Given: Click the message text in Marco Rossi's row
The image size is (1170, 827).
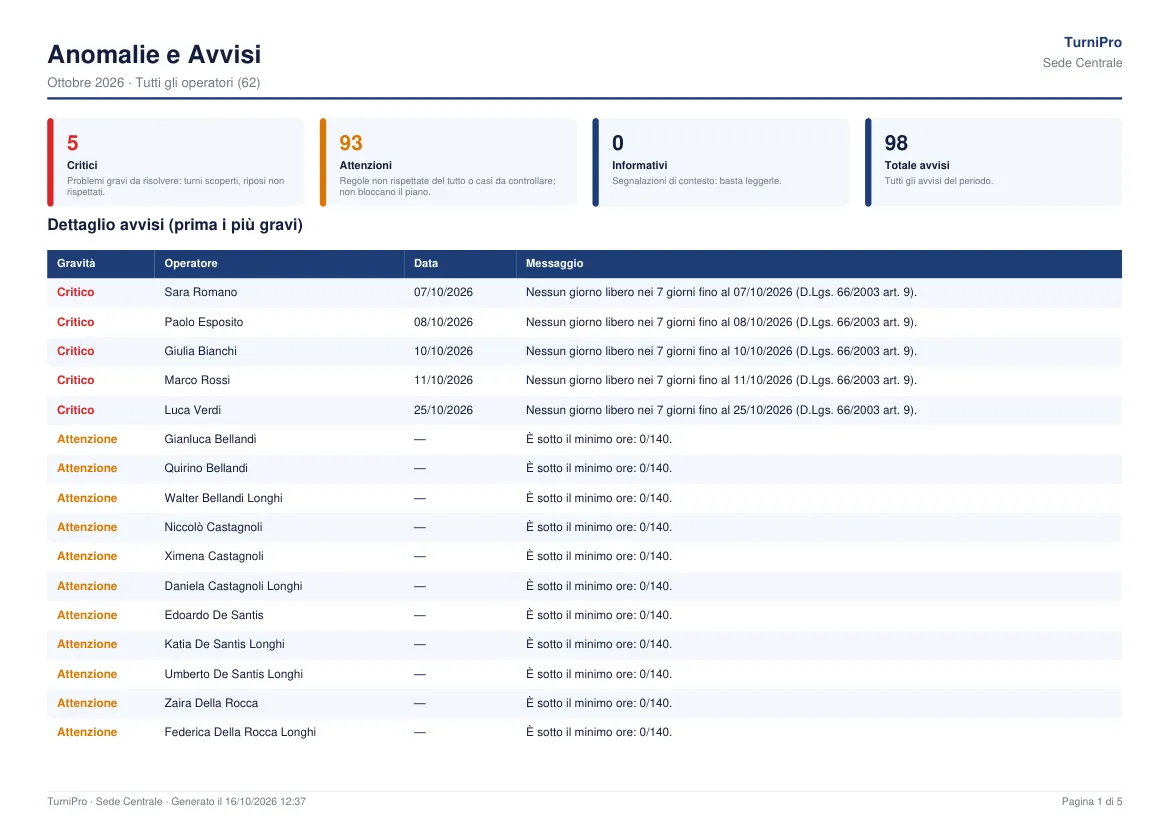Looking at the screenshot, I should click(722, 381).
